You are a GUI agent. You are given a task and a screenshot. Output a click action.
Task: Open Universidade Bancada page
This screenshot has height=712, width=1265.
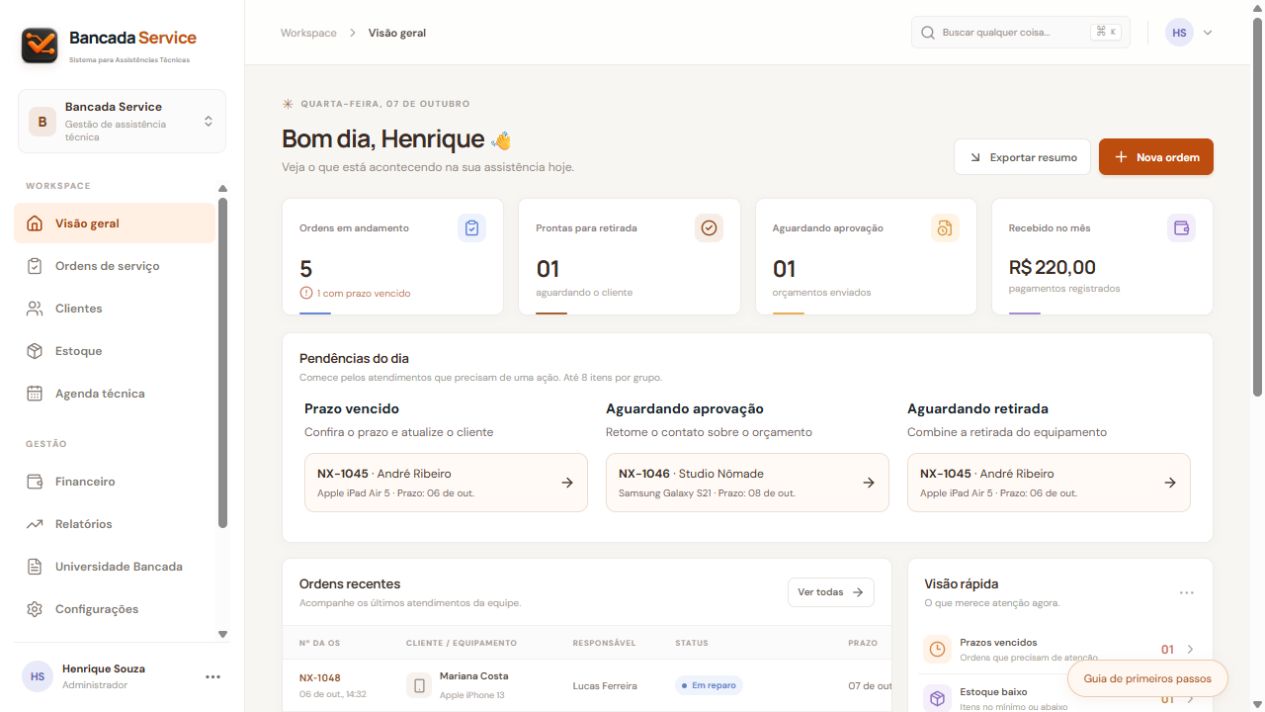point(115,566)
